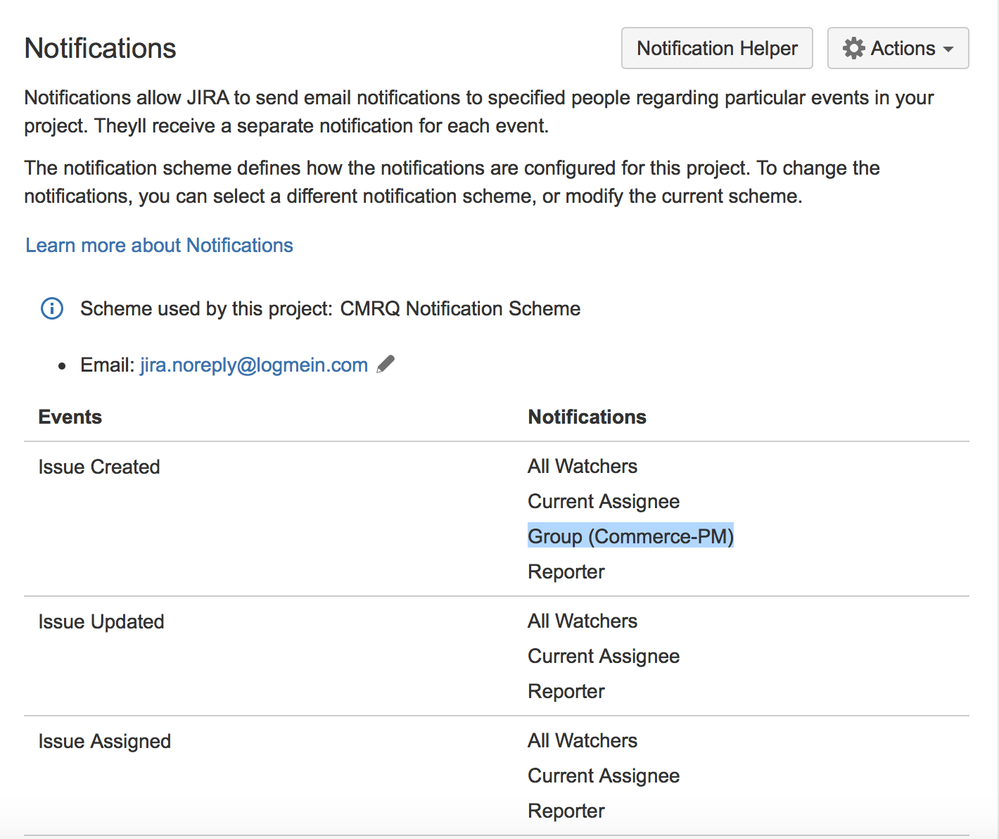The height and width of the screenshot is (839, 999).
Task: Click highlighted Group (Commerce-PM) entry
Action: pos(631,536)
